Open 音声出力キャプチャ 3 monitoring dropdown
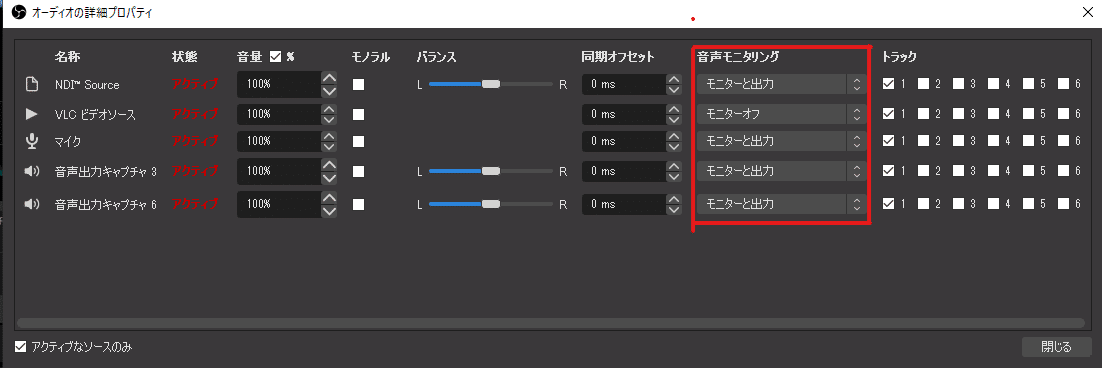This screenshot has width=1102, height=368. coord(782,171)
